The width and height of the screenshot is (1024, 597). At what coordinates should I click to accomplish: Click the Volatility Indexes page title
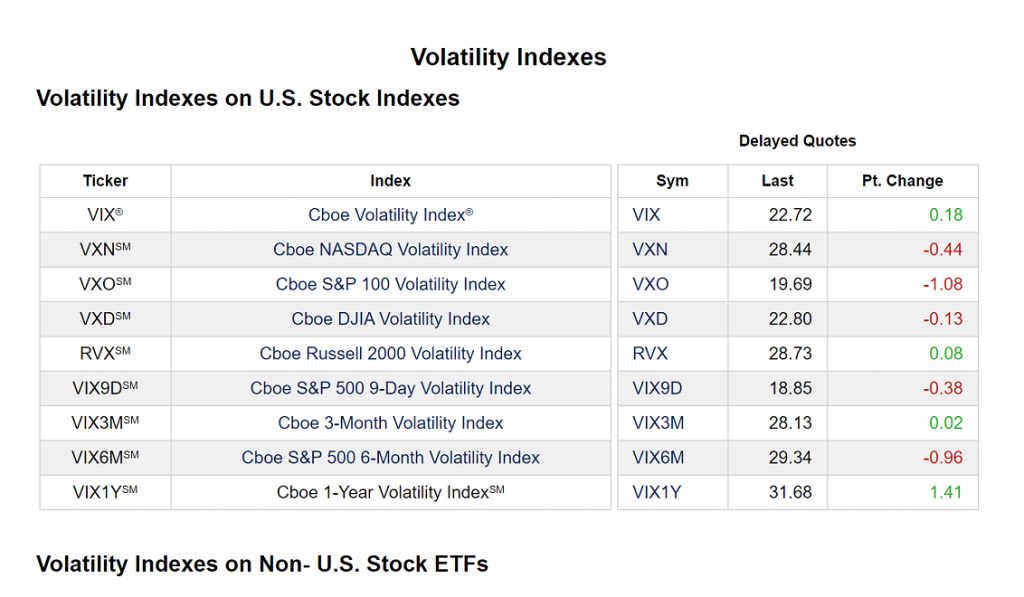(507, 57)
